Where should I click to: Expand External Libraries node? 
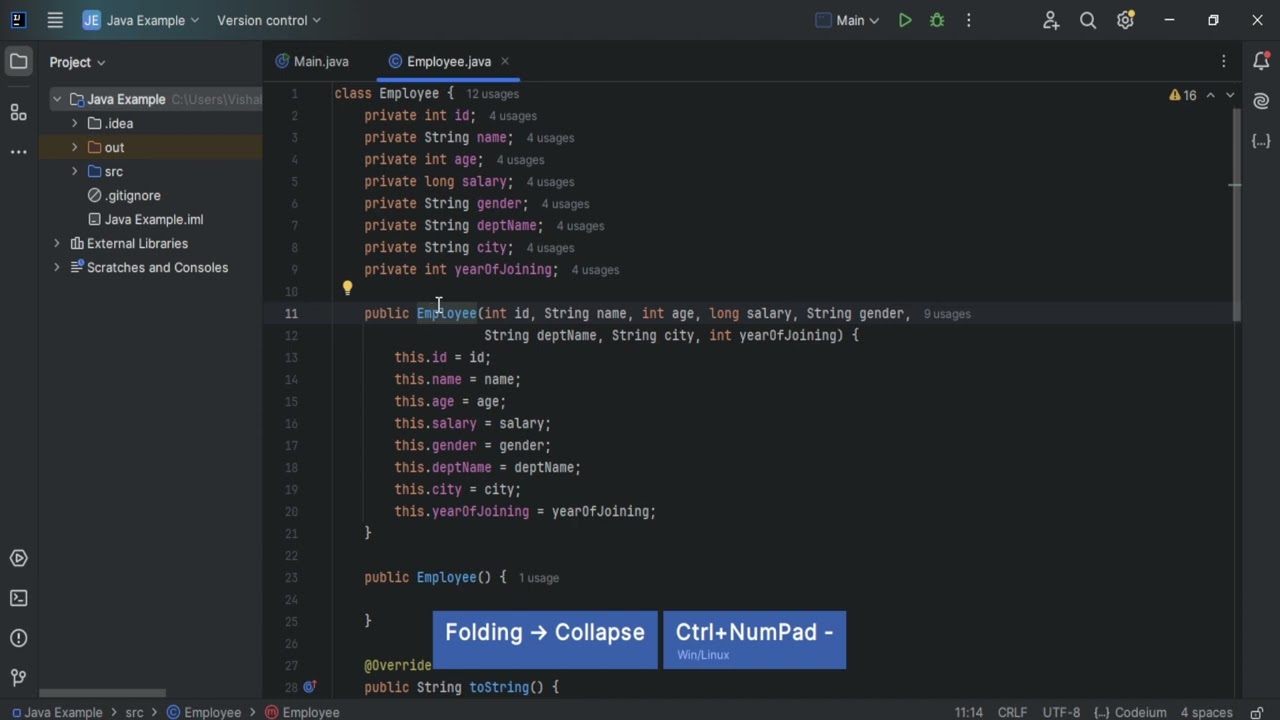(57, 243)
